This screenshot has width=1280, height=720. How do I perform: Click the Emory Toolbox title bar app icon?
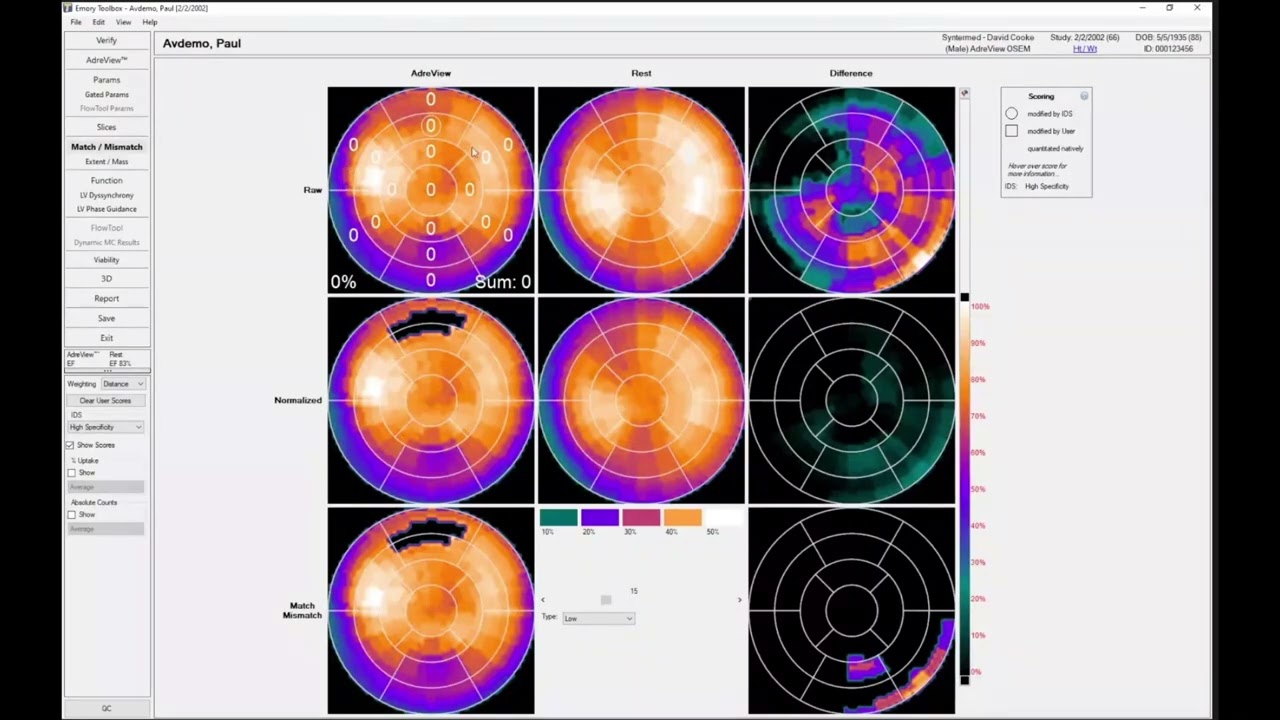tap(68, 8)
